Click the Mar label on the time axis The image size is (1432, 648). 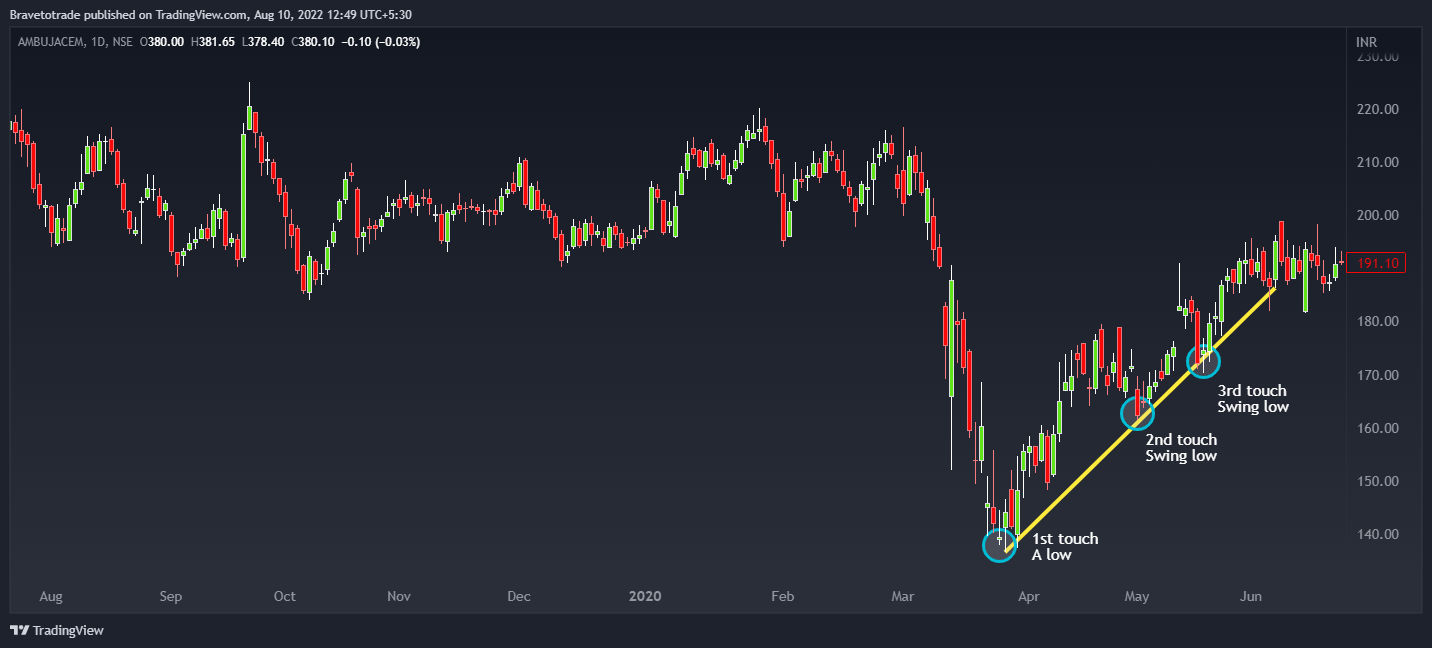tap(902, 597)
